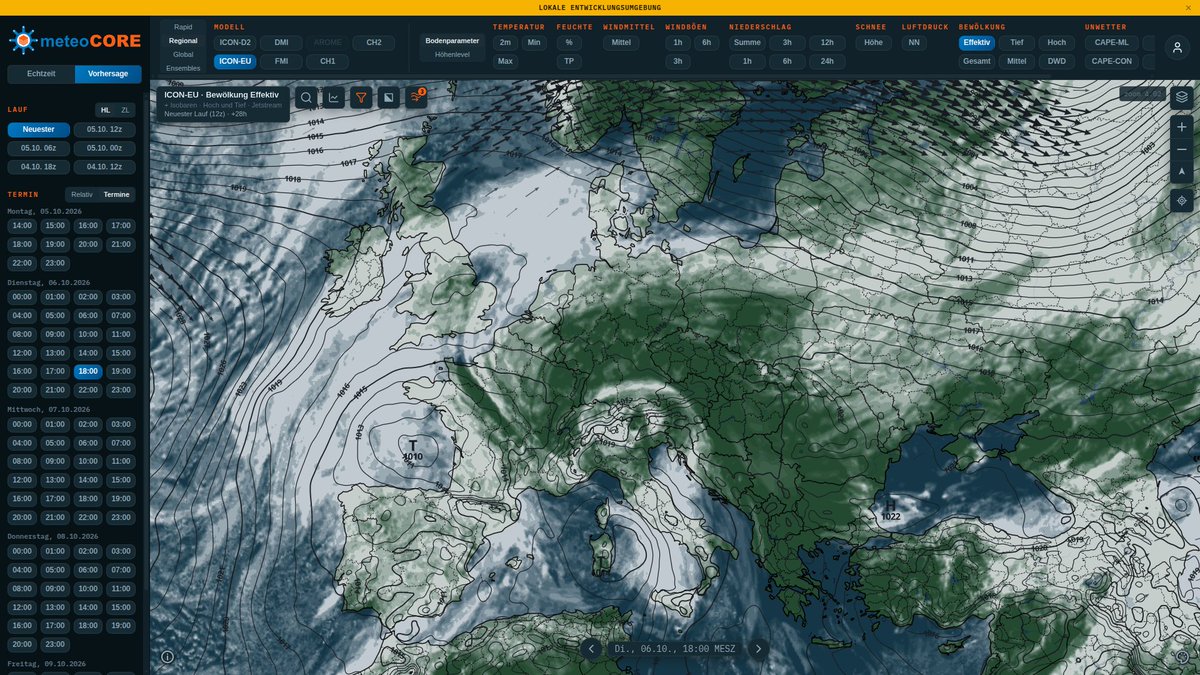Click the date label Di., 06.10., 18:00 MESZ
The width and height of the screenshot is (1200, 675).
675,649
